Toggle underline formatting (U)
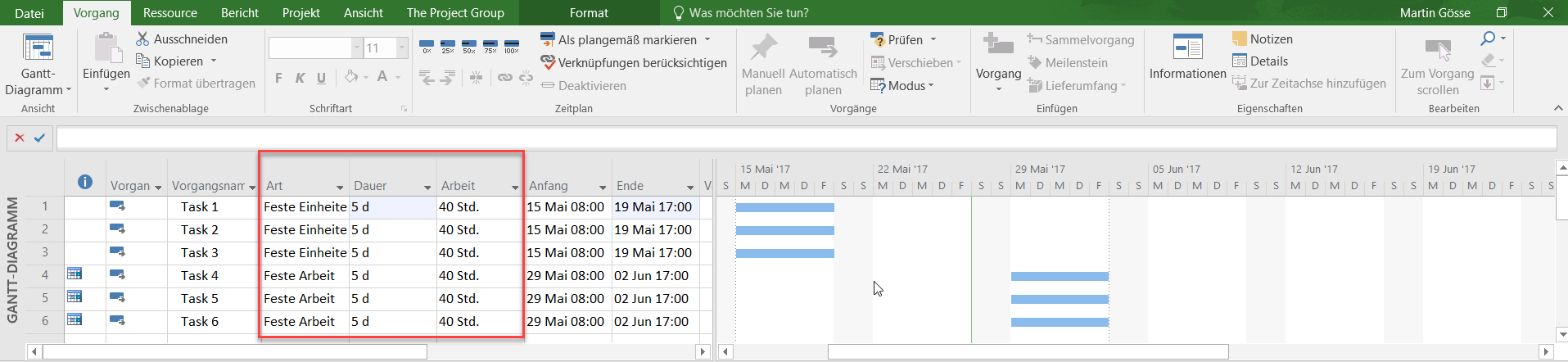1568x362 pixels. 321,78
